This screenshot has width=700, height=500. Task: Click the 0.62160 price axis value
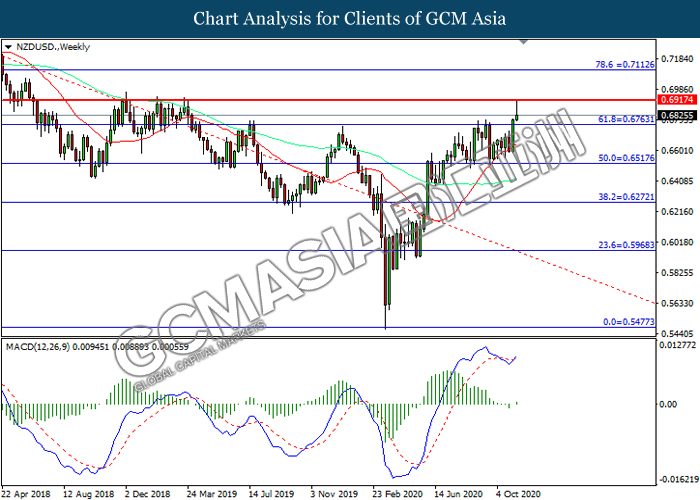[x=677, y=212]
